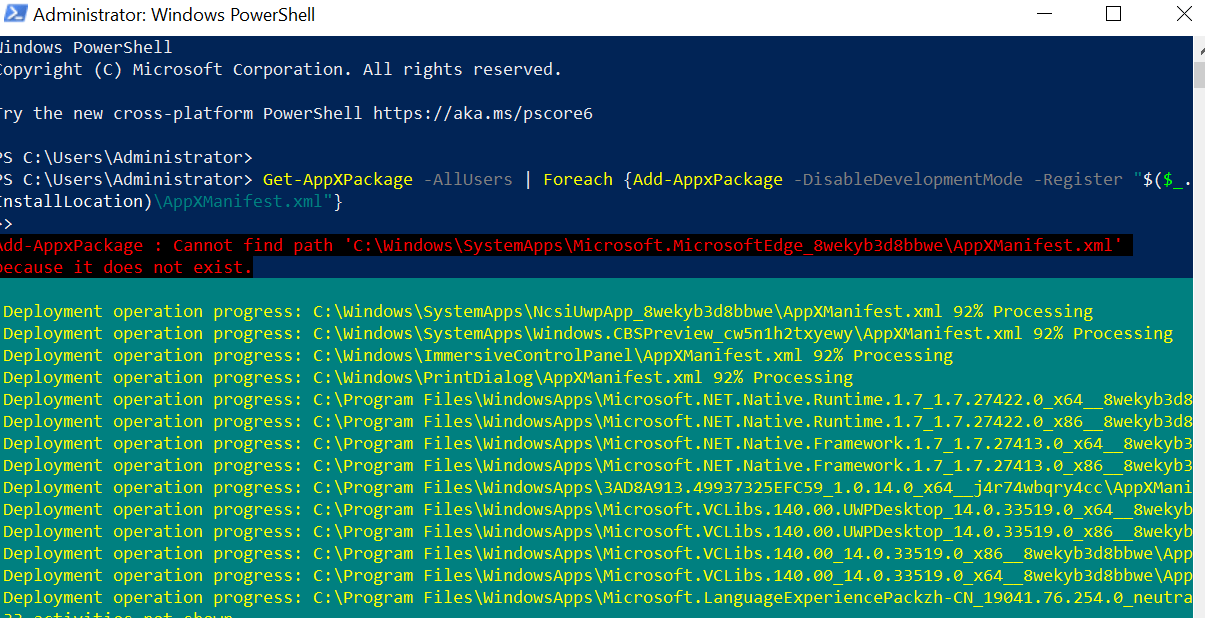Viewport: 1205px width, 618px height.
Task: Click the Foreach keyword
Action: coord(578,179)
